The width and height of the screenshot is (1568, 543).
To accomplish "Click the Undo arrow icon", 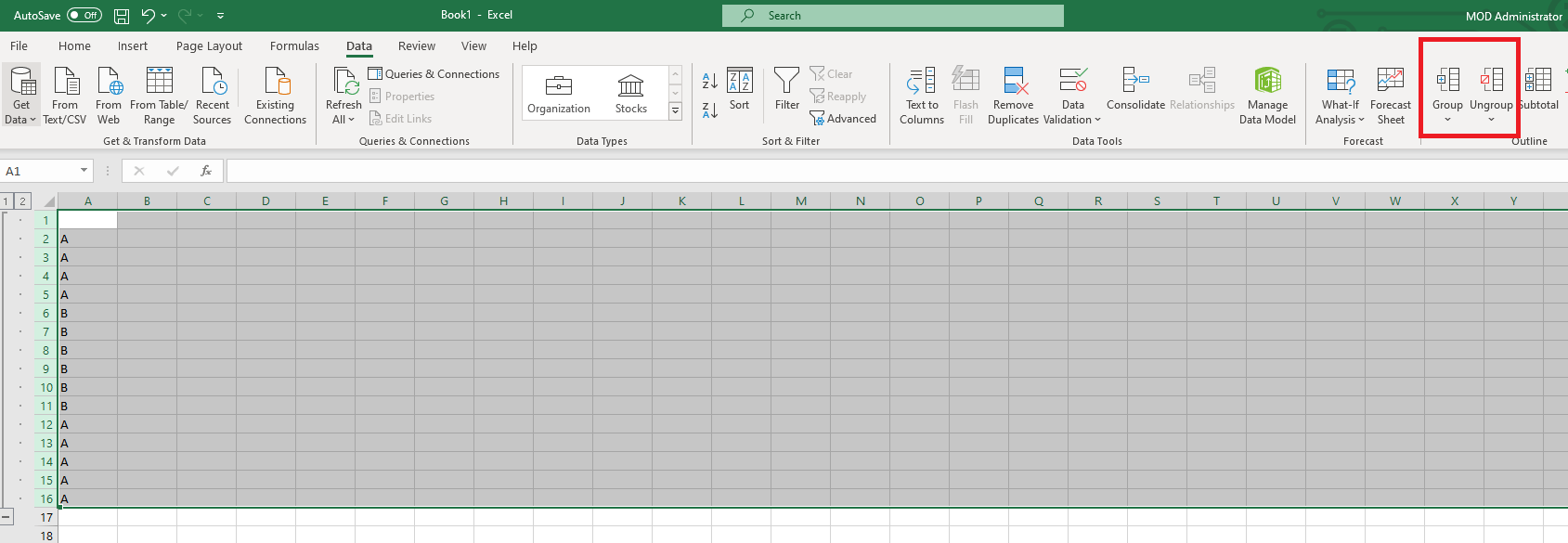I will (x=148, y=16).
